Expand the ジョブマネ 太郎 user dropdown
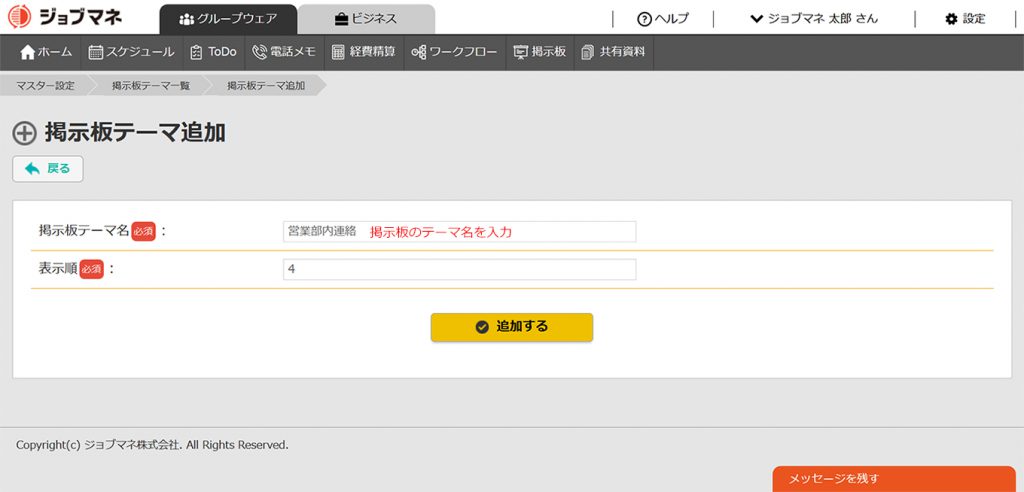Screen dimensions: 1024x492 (x=814, y=19)
